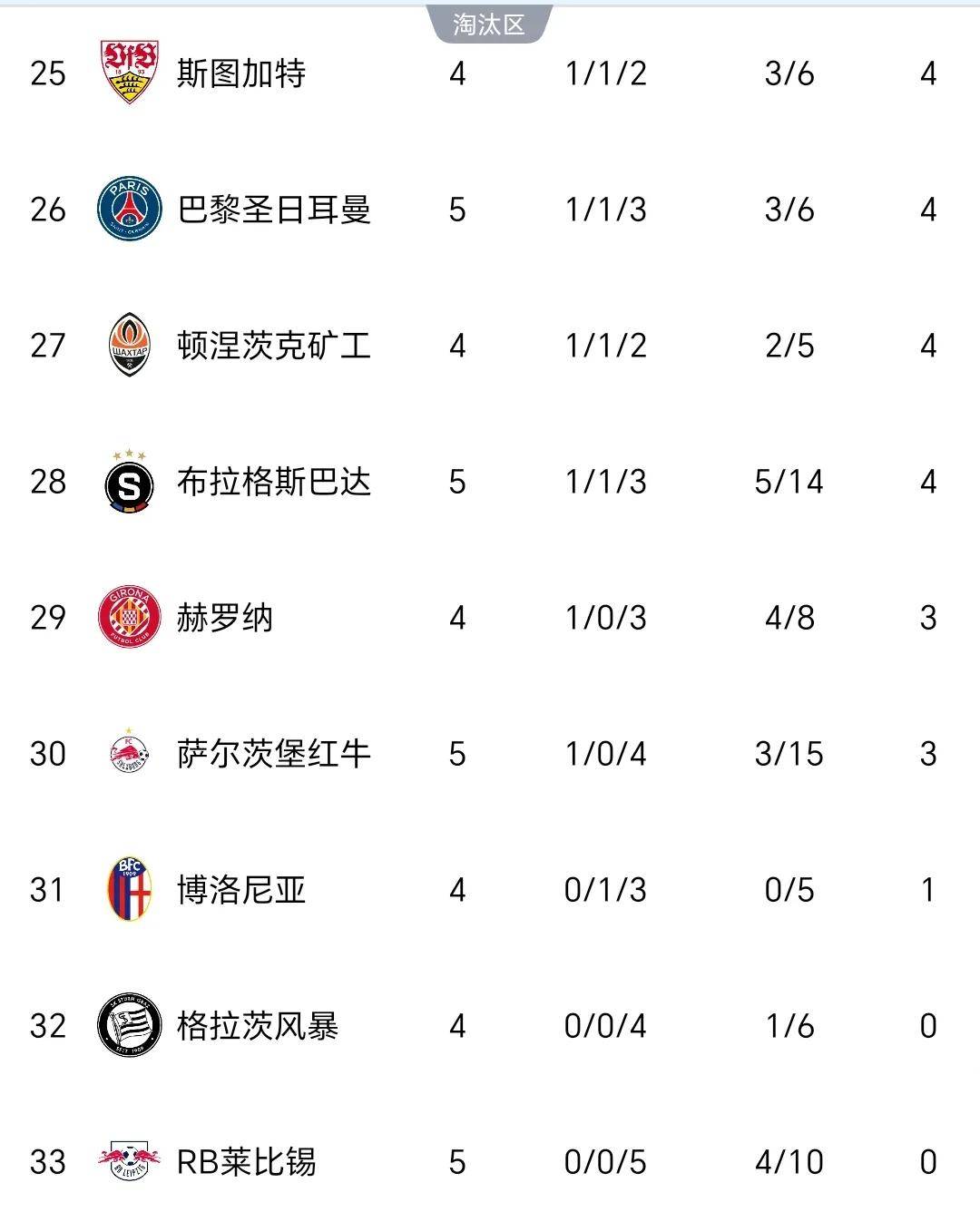
Task: Click team name RB莱比锡
Action: click(x=246, y=1162)
